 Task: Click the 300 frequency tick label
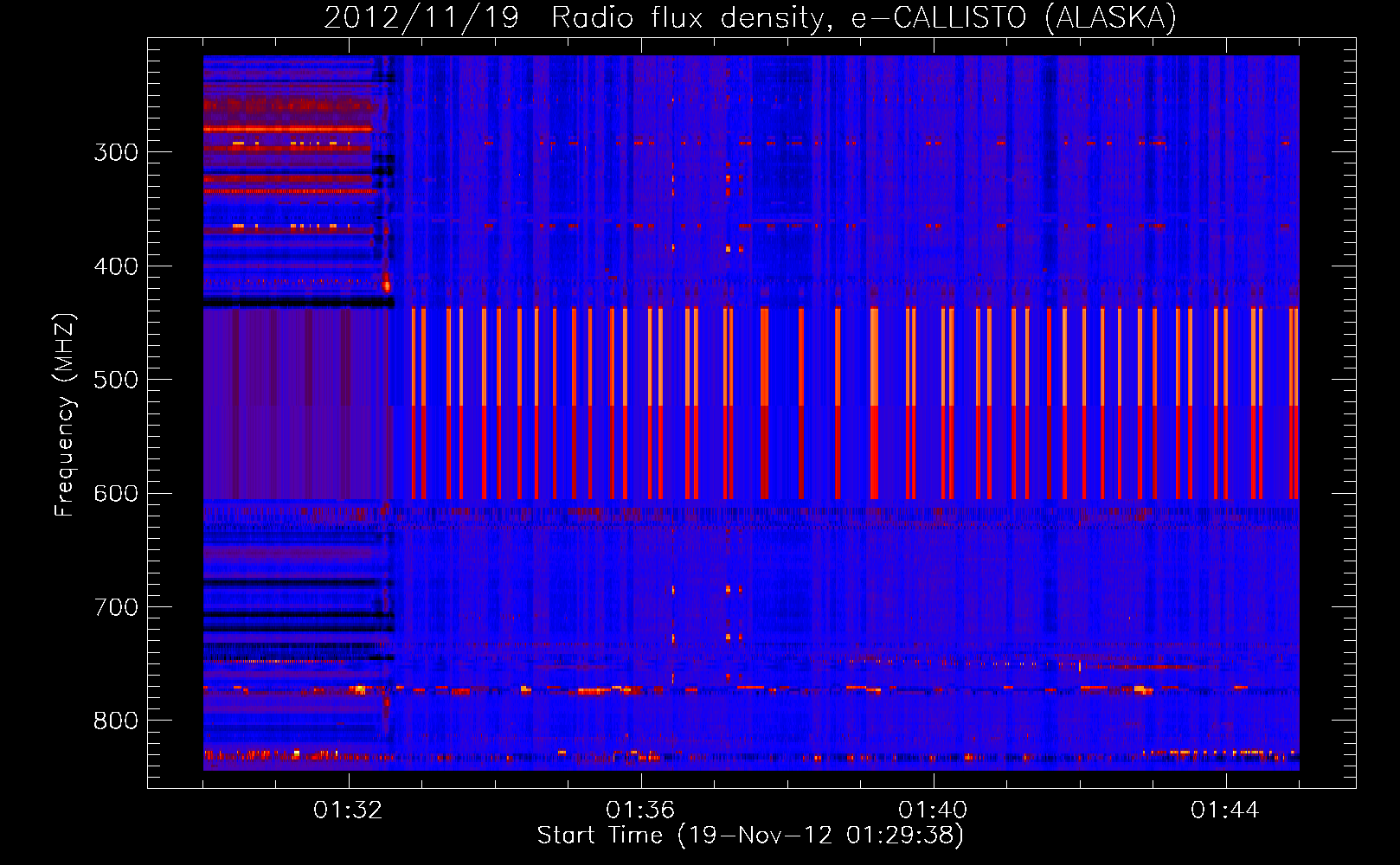point(116,152)
